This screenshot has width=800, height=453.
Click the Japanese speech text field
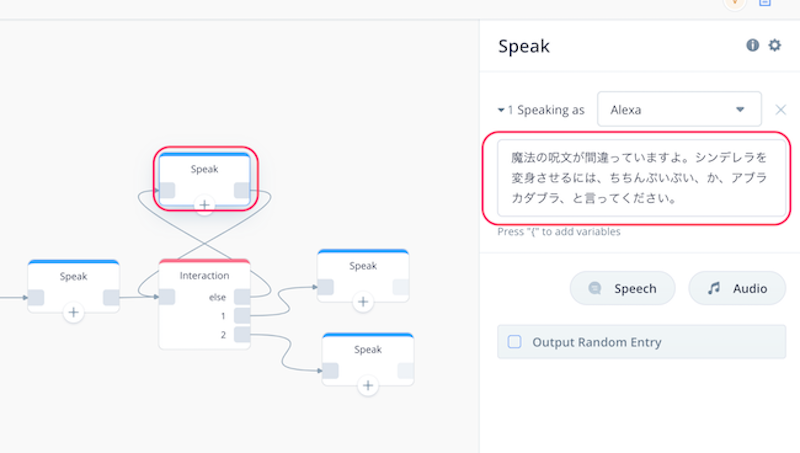641,178
